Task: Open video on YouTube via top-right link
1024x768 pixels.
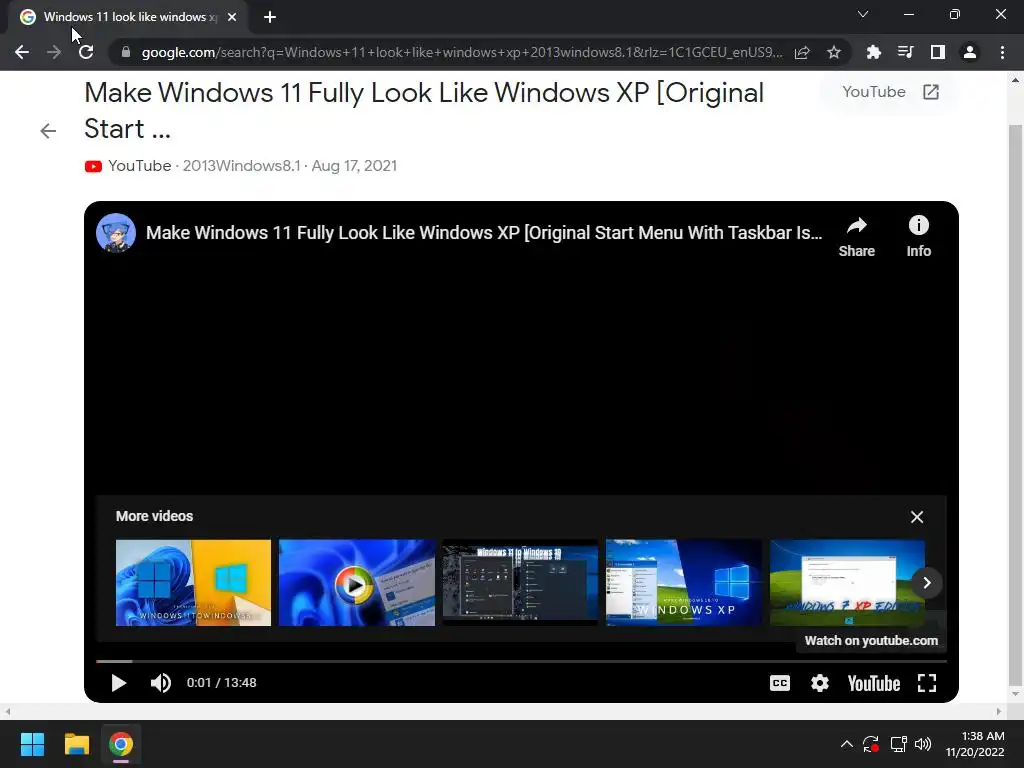Action: (890, 92)
